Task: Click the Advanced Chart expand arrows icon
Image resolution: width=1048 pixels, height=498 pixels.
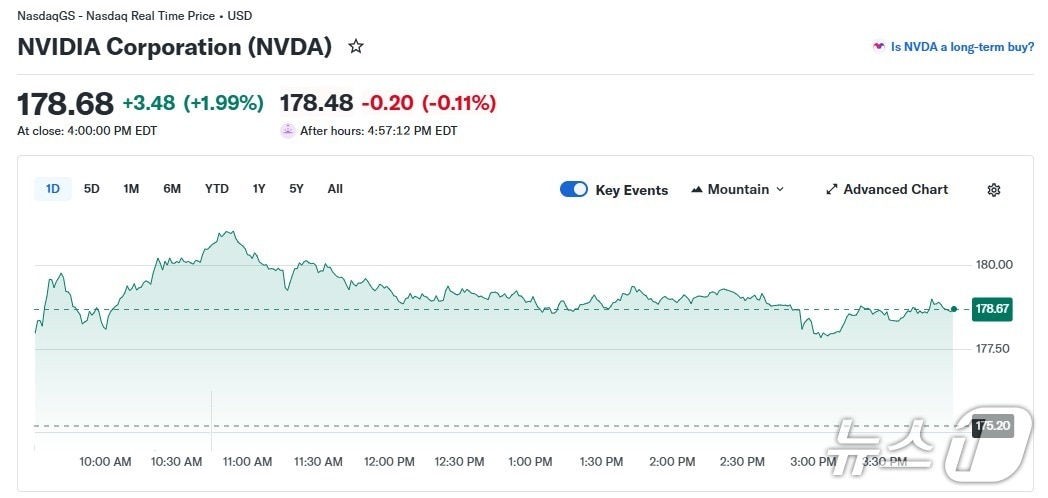Action: tap(831, 190)
